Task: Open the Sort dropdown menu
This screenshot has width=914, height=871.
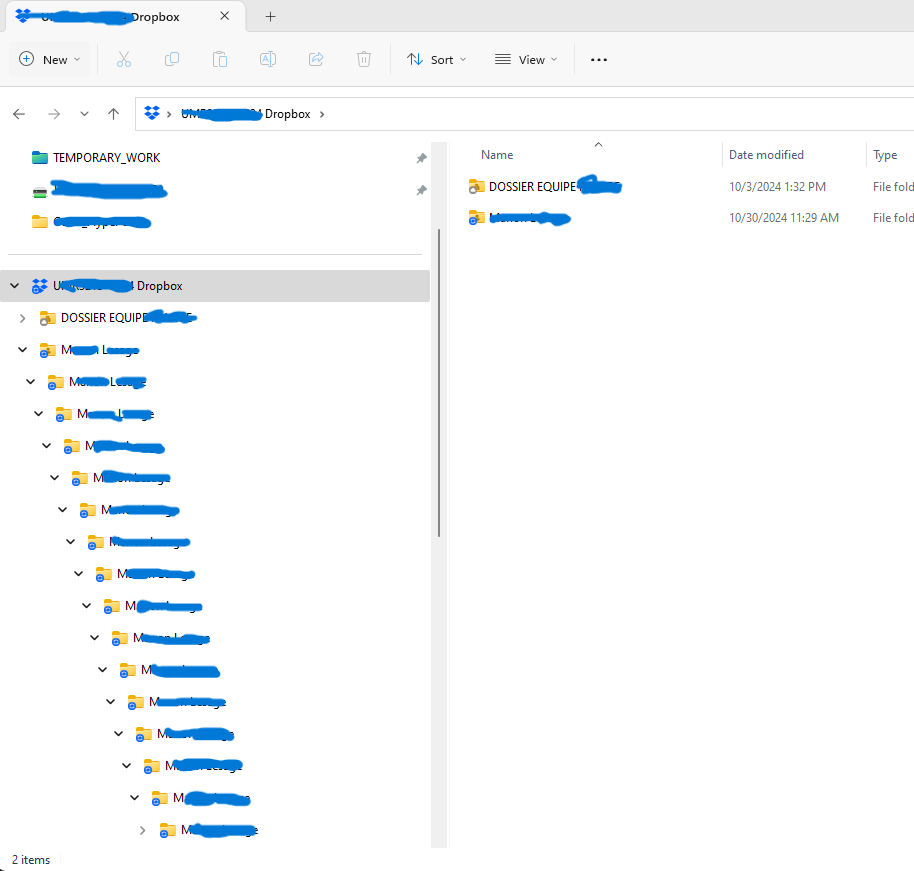Action: pos(436,59)
